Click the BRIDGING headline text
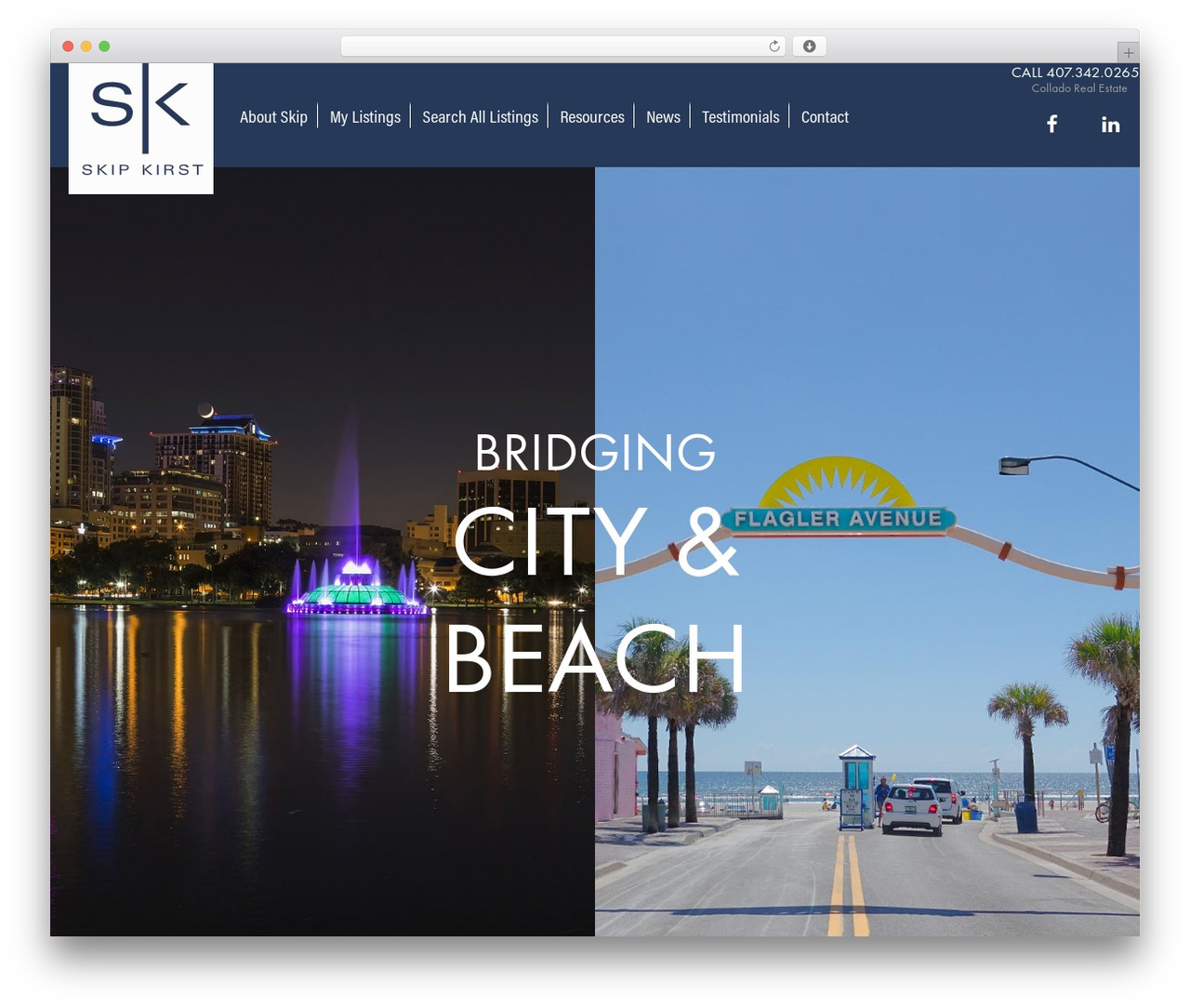1190x1008 pixels. 595,452
